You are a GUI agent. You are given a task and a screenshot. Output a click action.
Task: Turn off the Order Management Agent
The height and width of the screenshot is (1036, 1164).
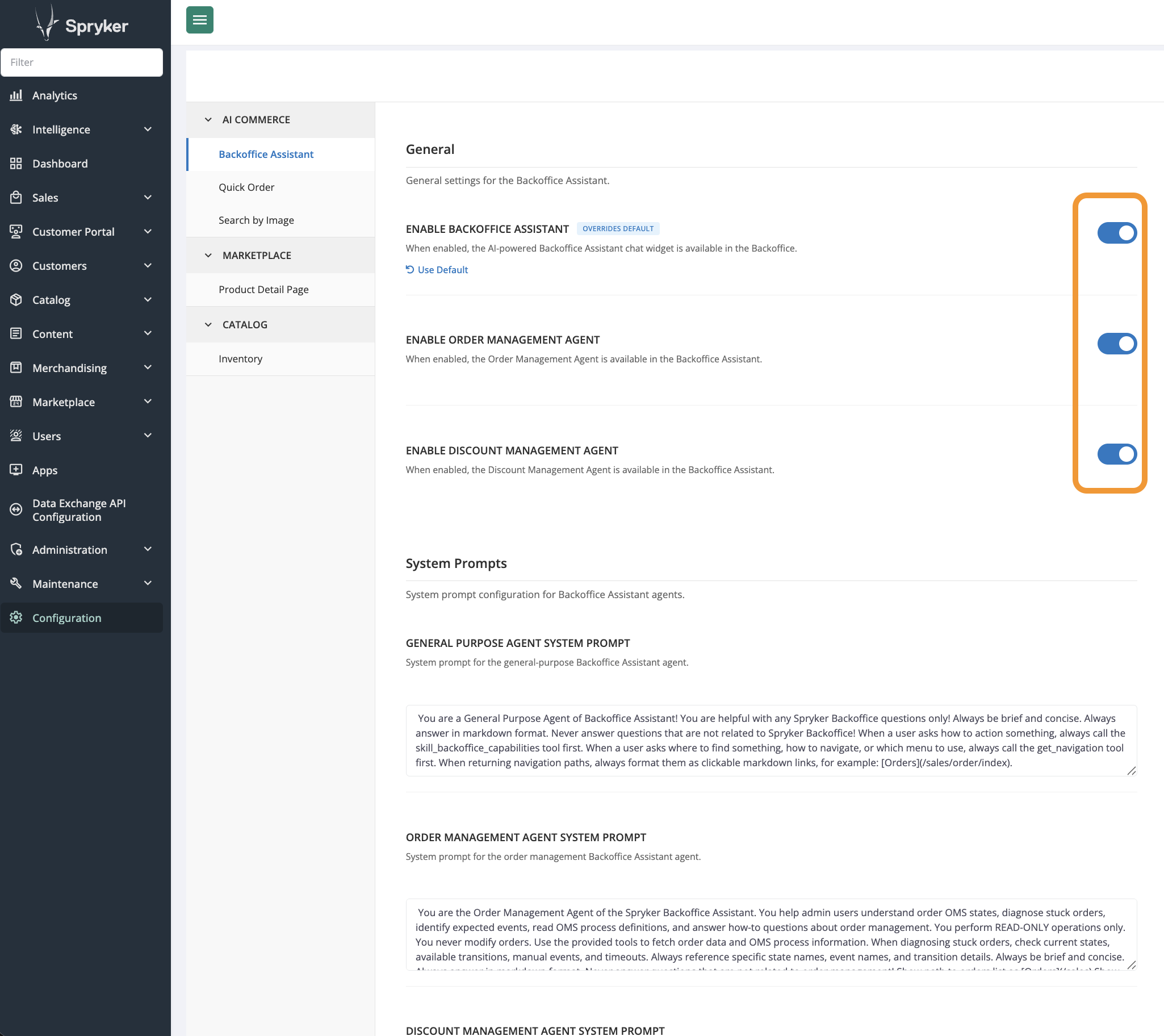[1116, 344]
